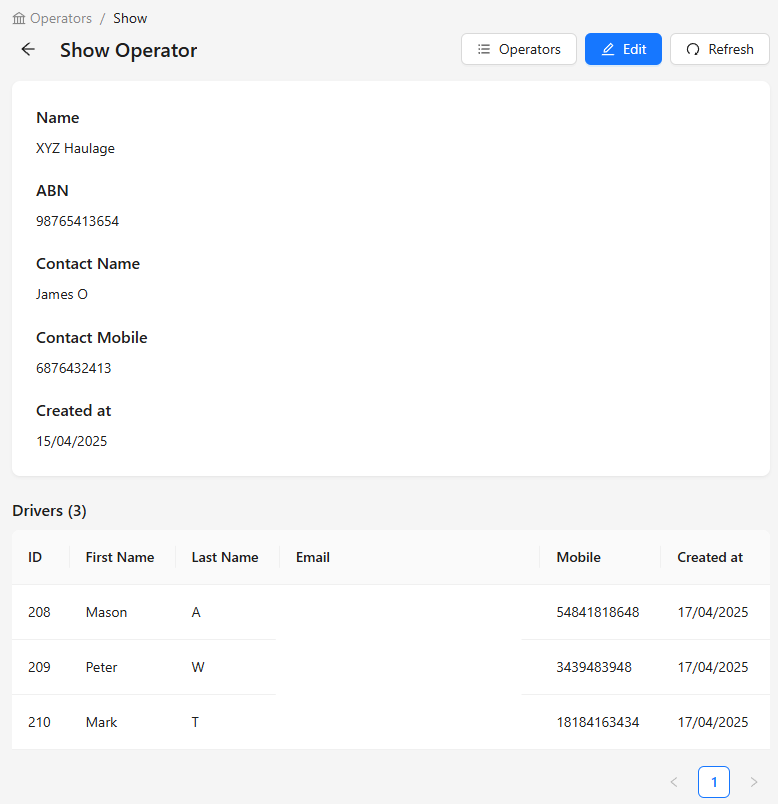The image size is (778, 804).
Task: Click the Edit button label
Action: click(x=634, y=49)
